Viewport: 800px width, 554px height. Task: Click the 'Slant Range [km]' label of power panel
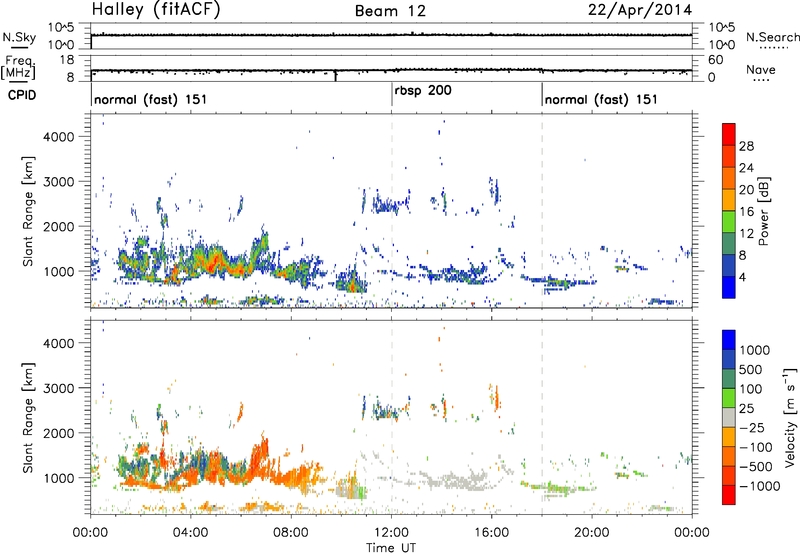point(28,211)
